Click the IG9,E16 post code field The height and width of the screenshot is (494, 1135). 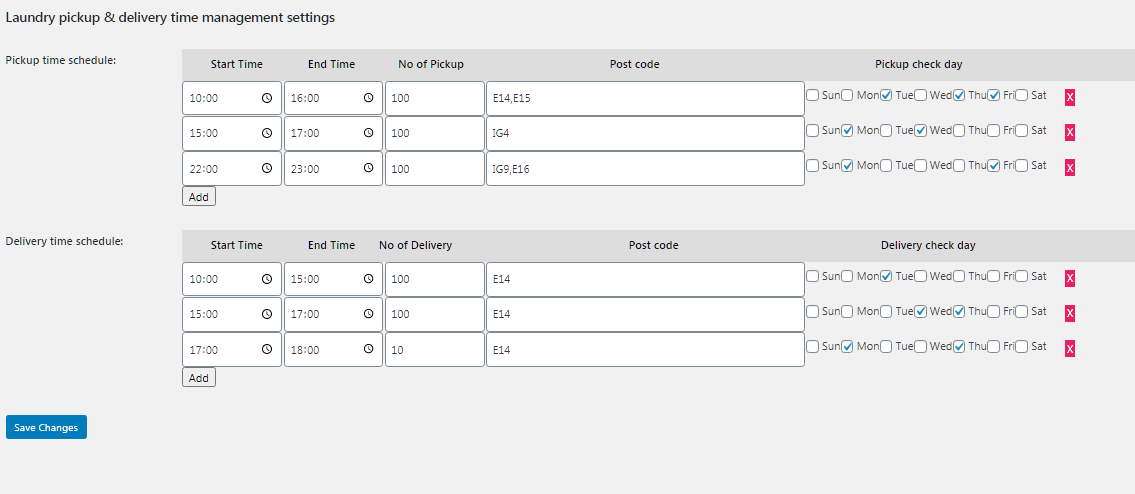(645, 169)
